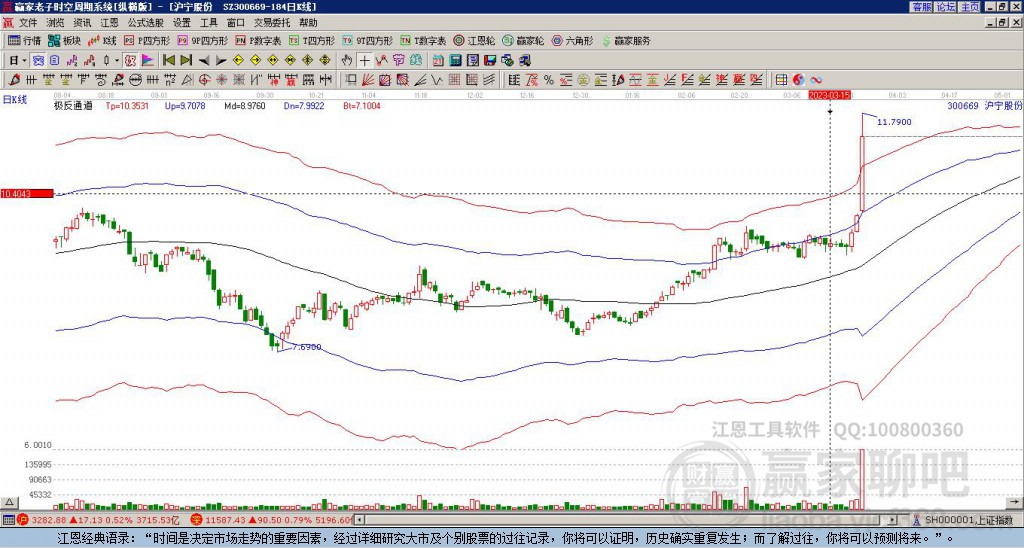Click the 11.7900 high price label
This screenshot has width=1024, height=548.
[894, 122]
